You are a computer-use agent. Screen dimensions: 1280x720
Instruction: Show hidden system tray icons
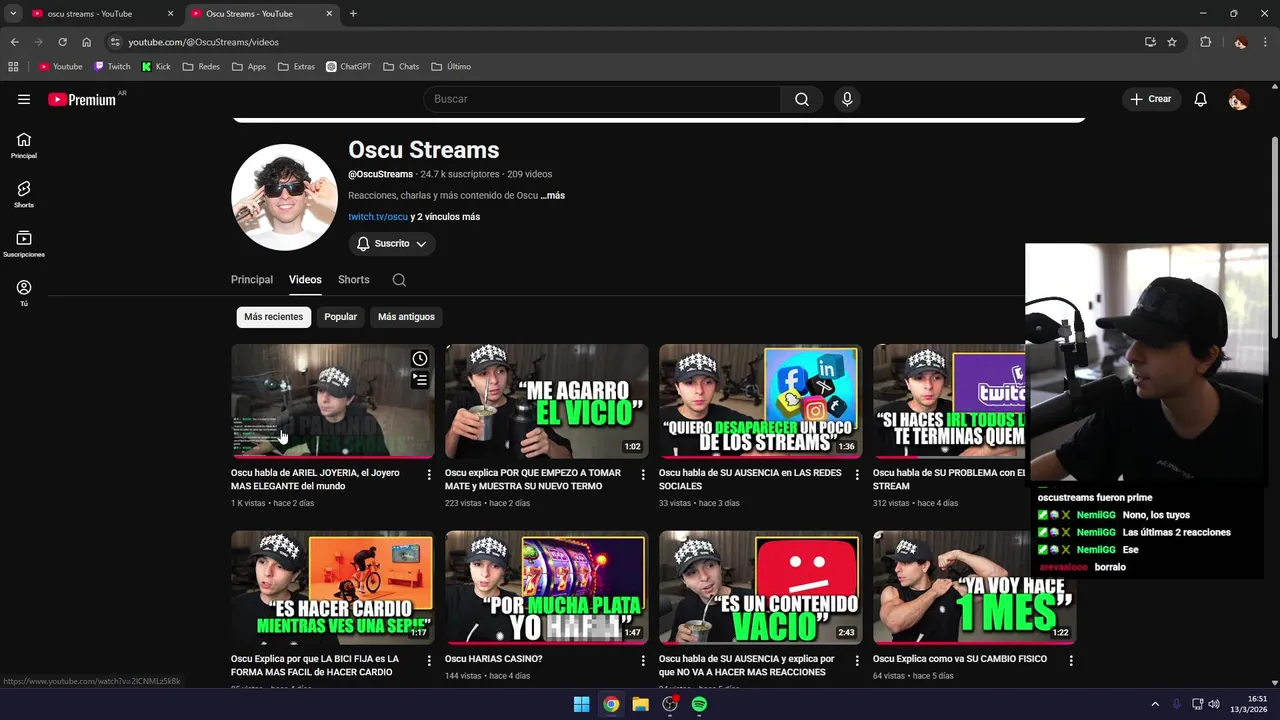[1155, 704]
